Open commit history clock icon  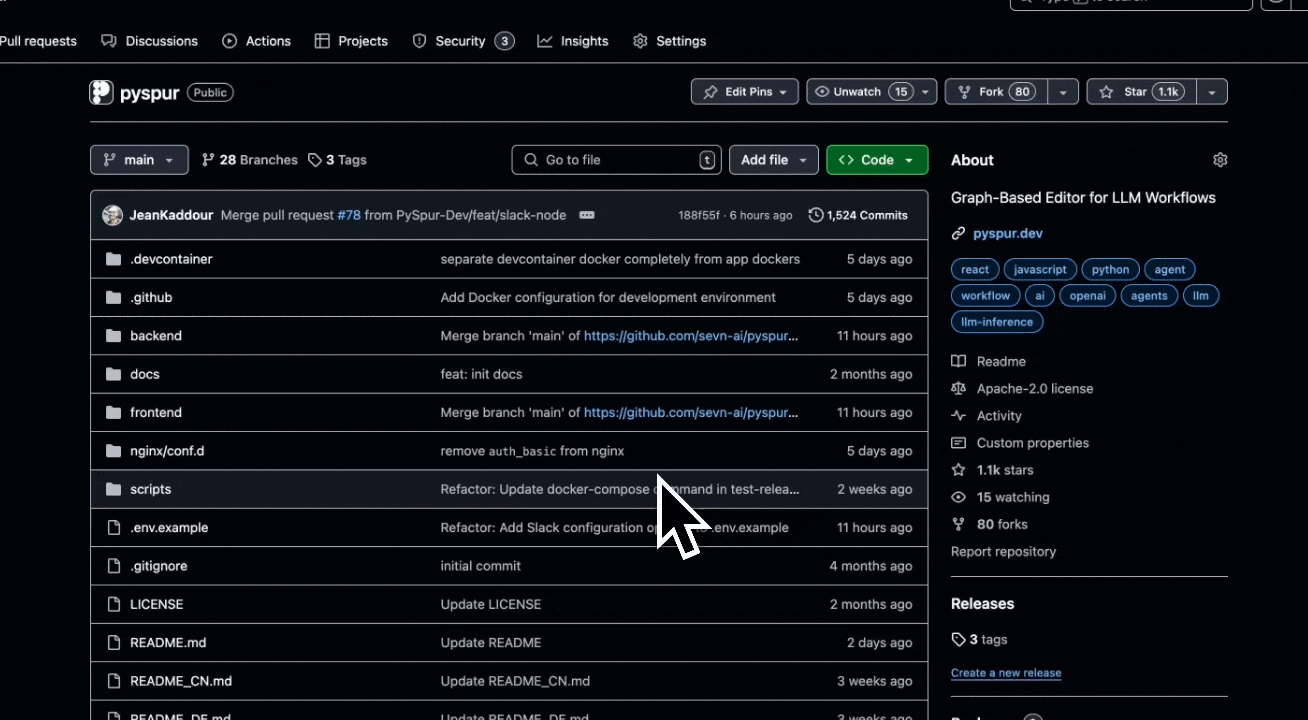pyautogui.click(x=816, y=215)
